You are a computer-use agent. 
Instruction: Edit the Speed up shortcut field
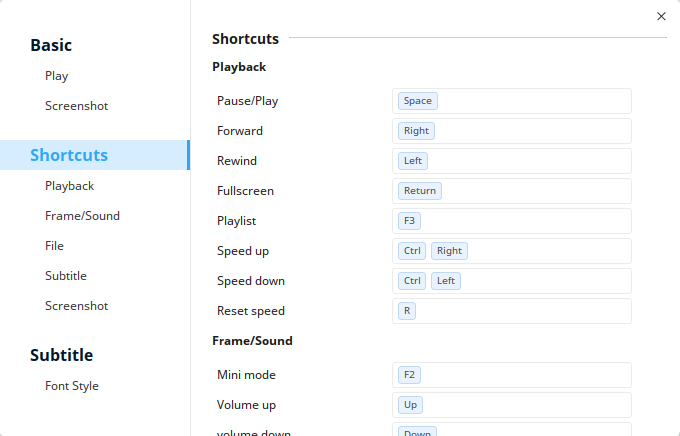pyautogui.click(x=511, y=251)
